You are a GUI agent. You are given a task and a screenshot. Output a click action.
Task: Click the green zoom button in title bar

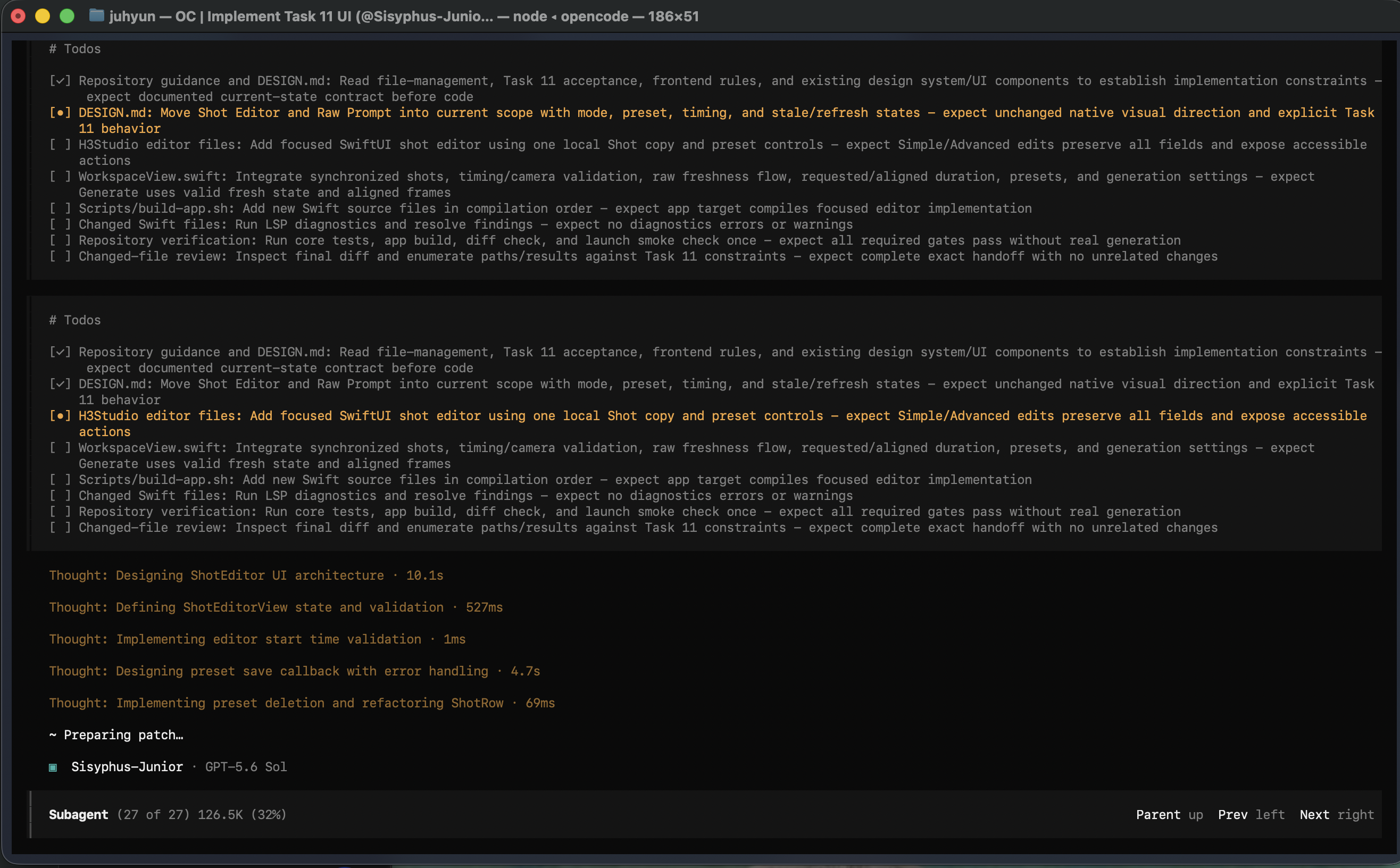(67, 16)
